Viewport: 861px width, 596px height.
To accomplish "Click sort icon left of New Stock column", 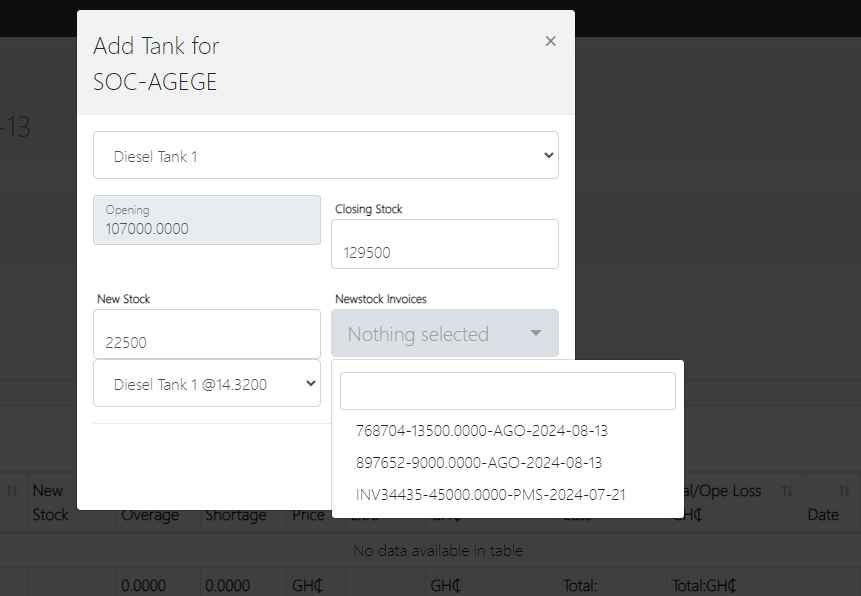I will pyautogui.click(x=12, y=491).
